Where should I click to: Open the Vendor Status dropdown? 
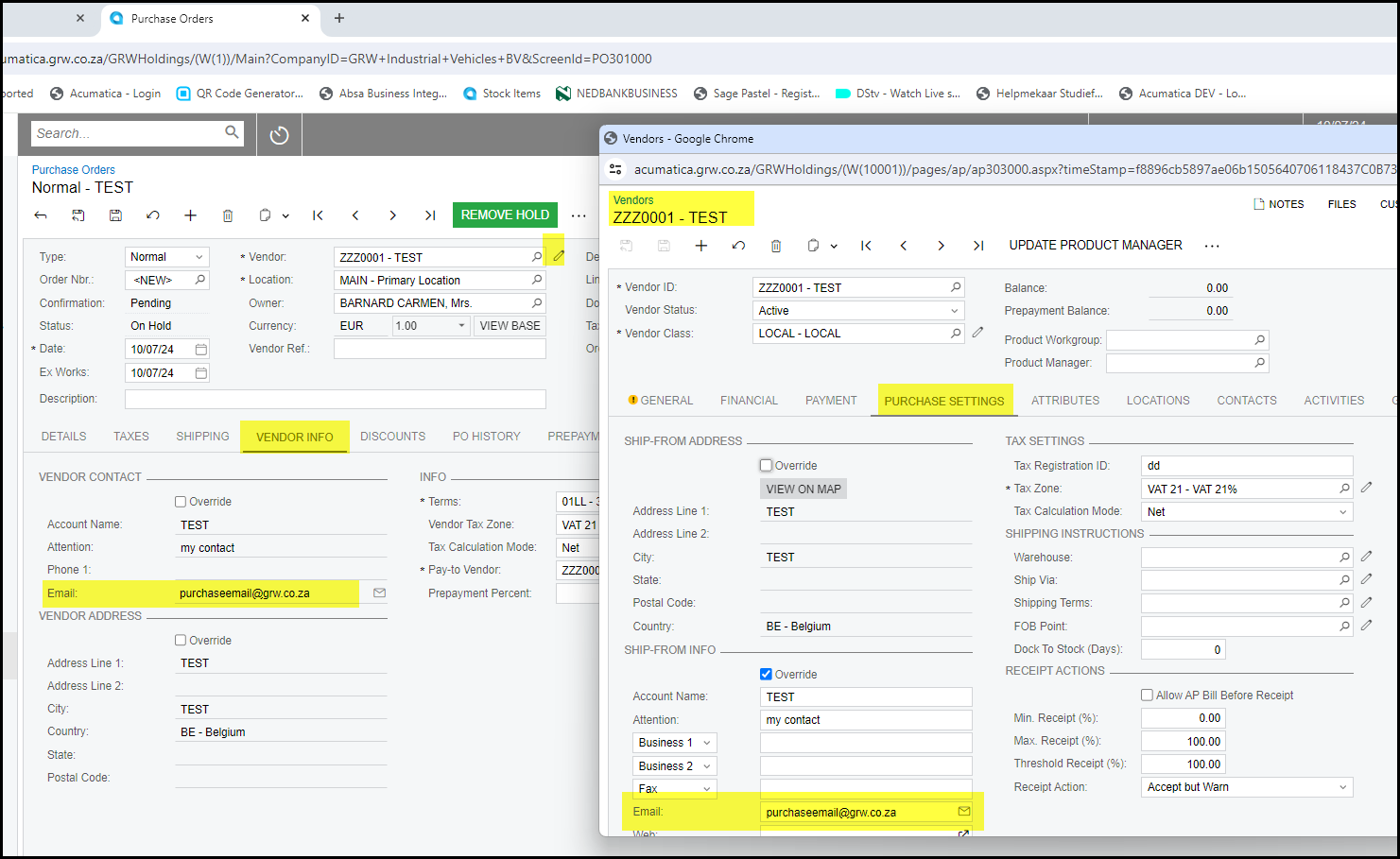[954, 311]
